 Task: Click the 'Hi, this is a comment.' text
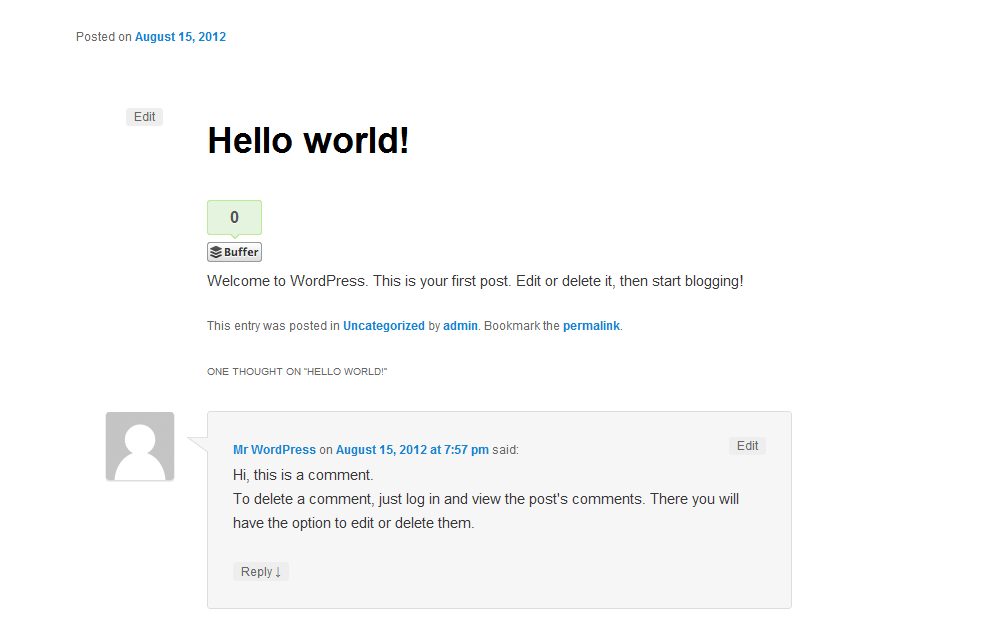point(303,475)
